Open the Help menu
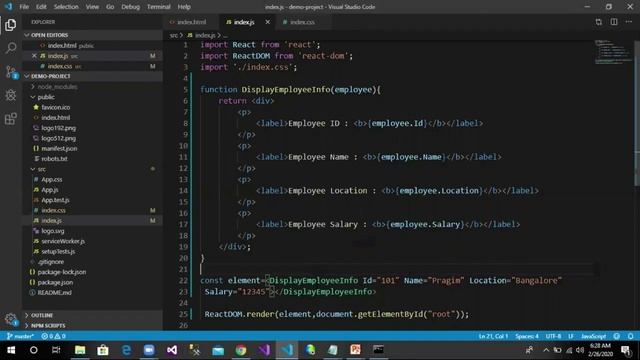Image resolution: width=640 pixels, height=360 pixels. click(x=184, y=7)
